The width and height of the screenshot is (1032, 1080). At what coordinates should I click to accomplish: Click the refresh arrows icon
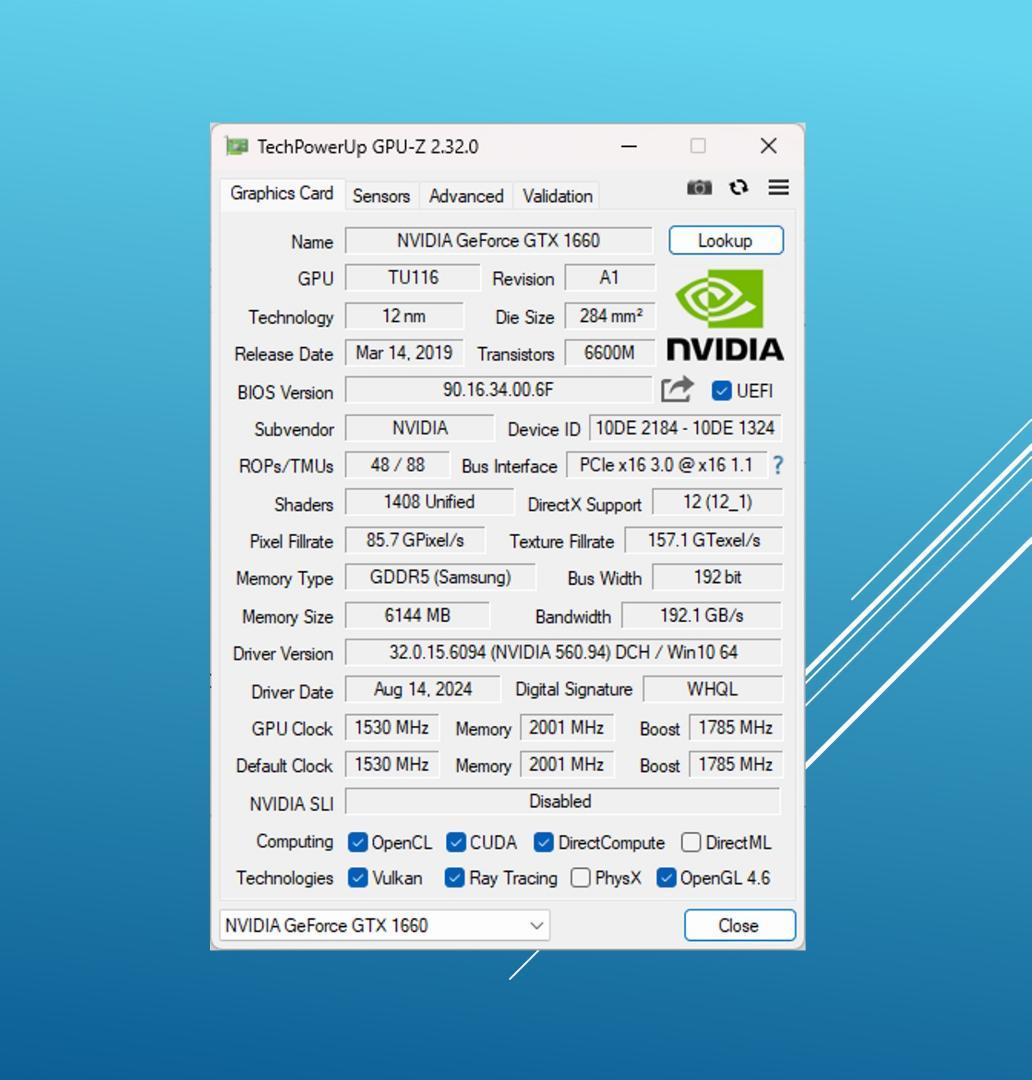[x=739, y=187]
